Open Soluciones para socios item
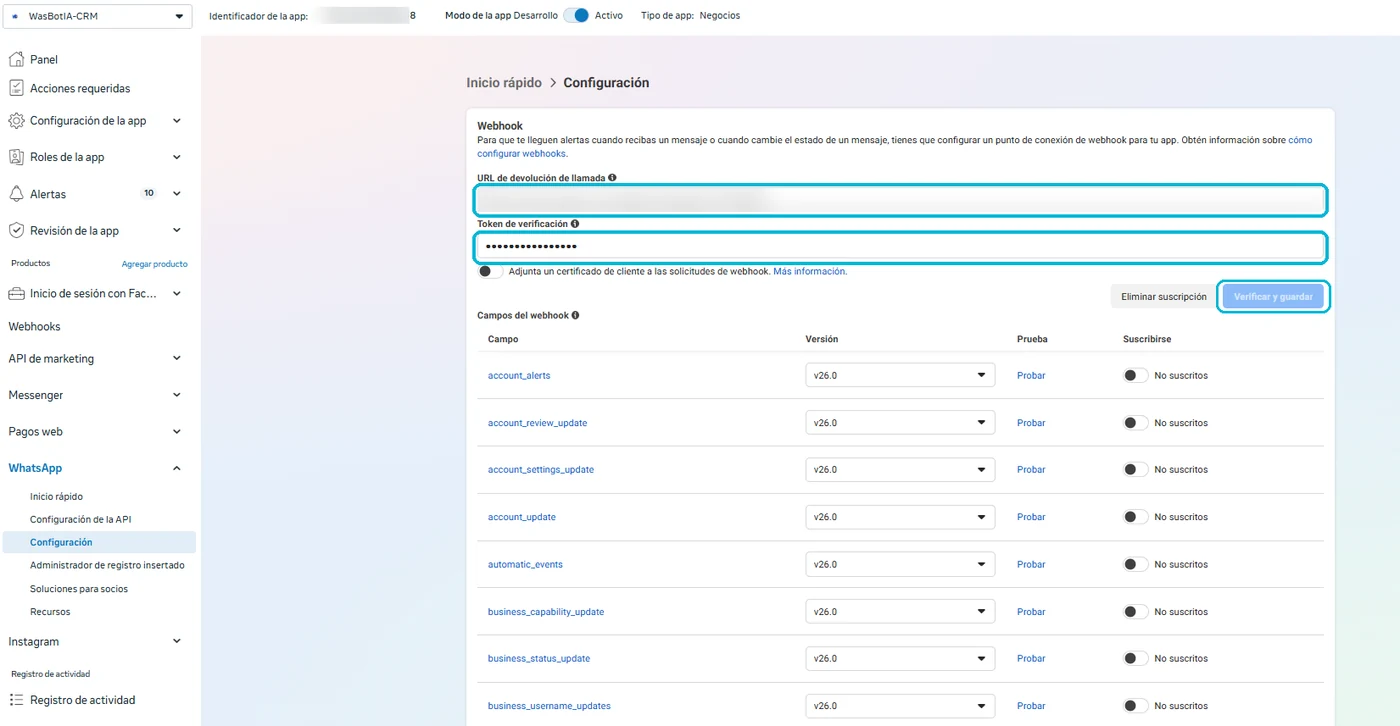This screenshot has height=726, width=1400. tap(79, 589)
